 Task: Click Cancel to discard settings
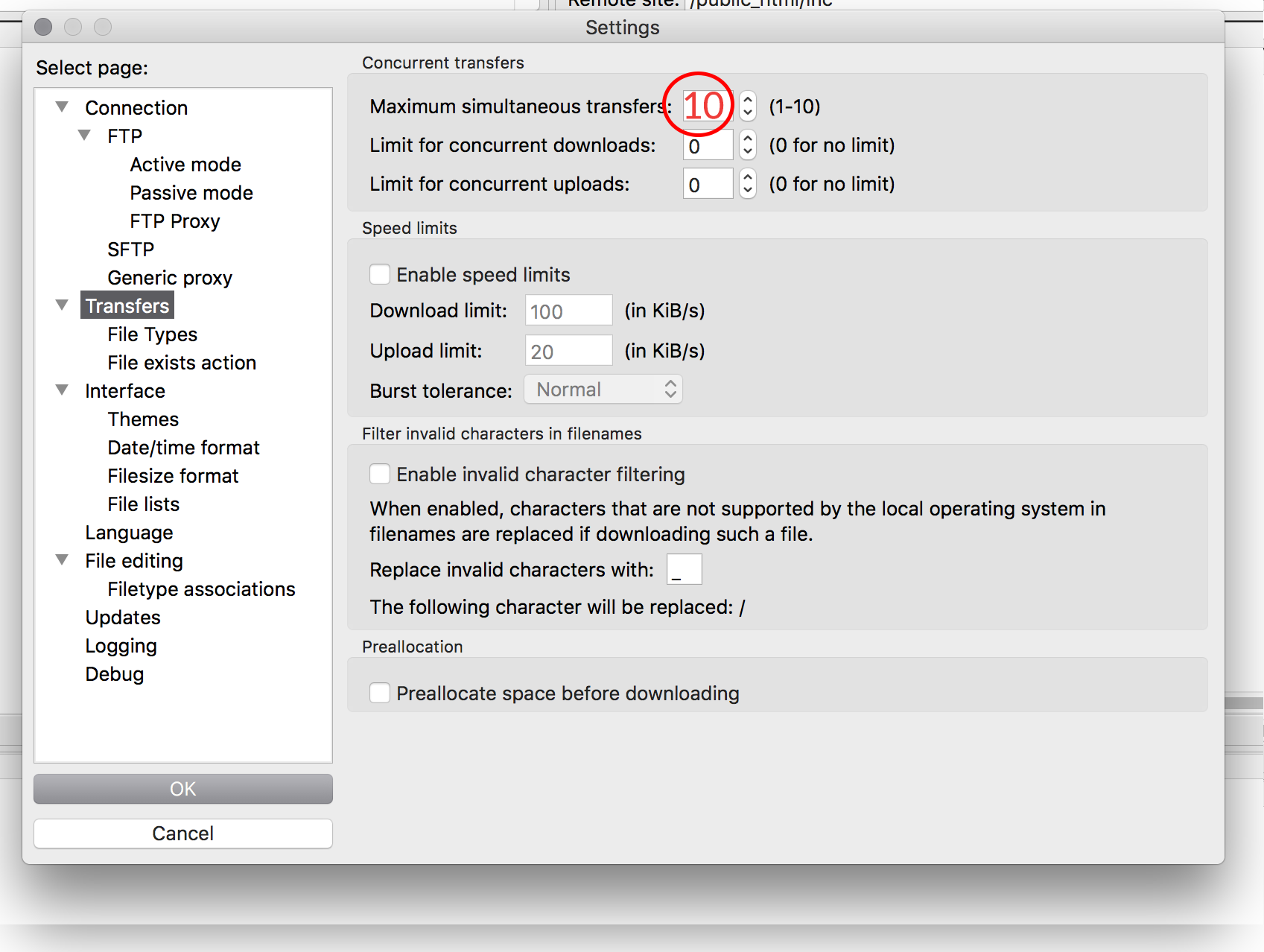coord(182,834)
